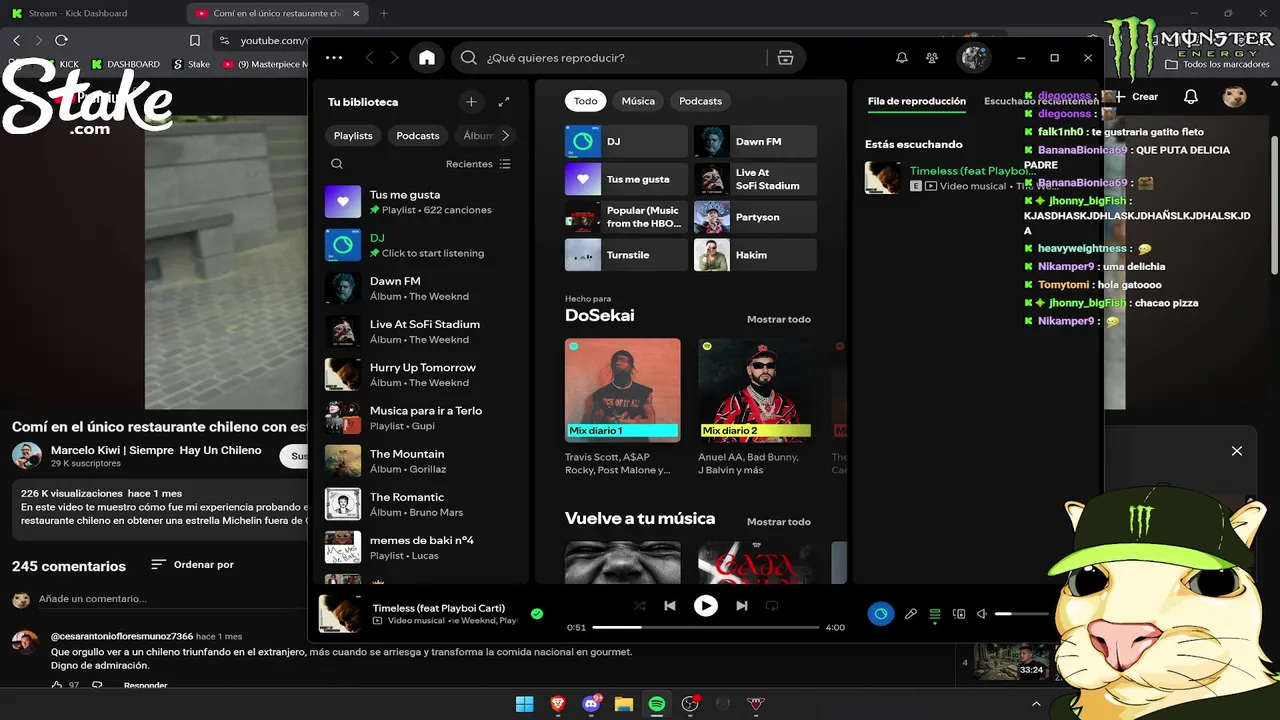Click Mostrar todo beside DoSekai
The image size is (1280, 720).
(x=779, y=320)
